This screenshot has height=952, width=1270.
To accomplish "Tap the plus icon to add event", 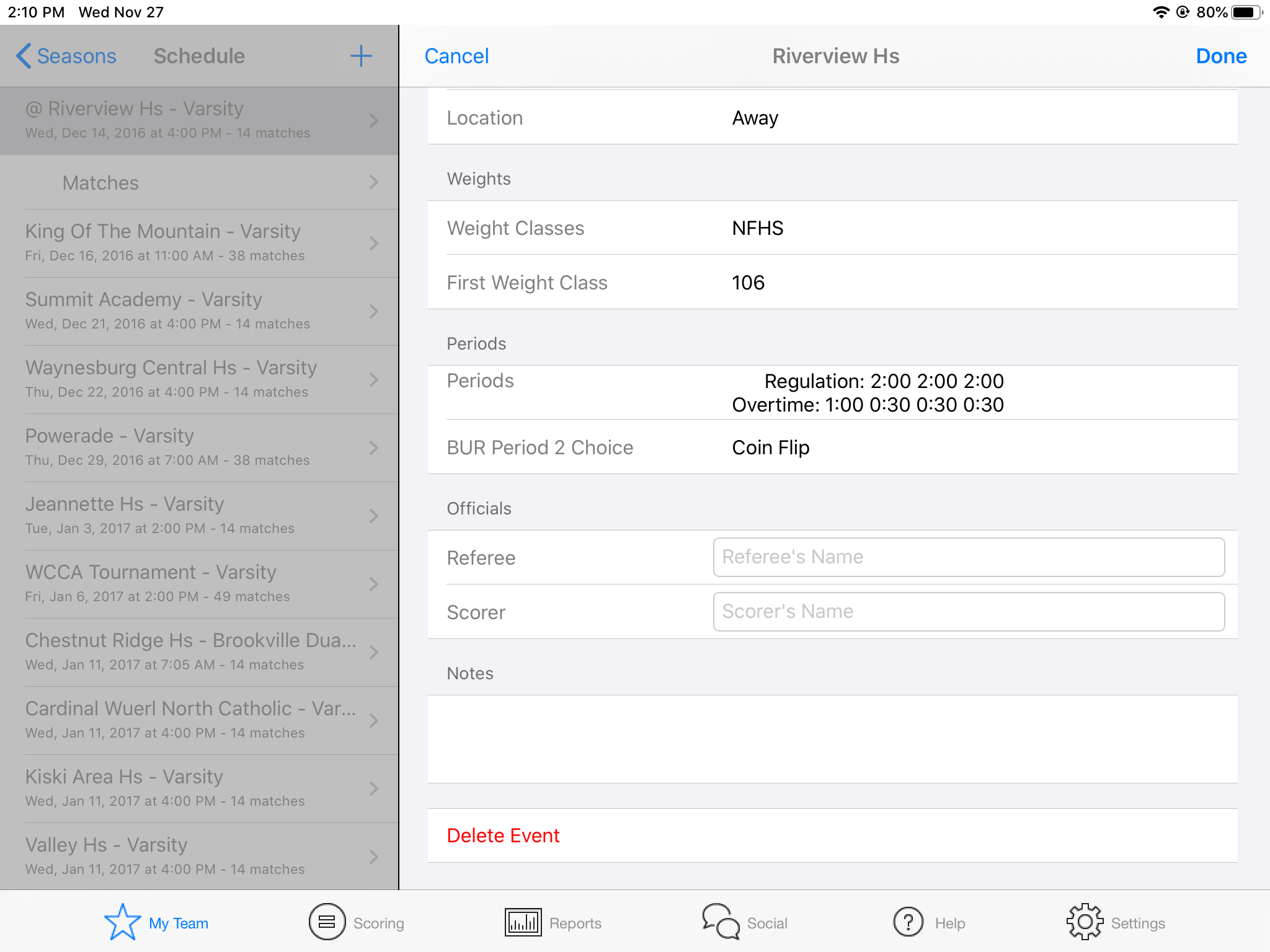I will coord(361,56).
